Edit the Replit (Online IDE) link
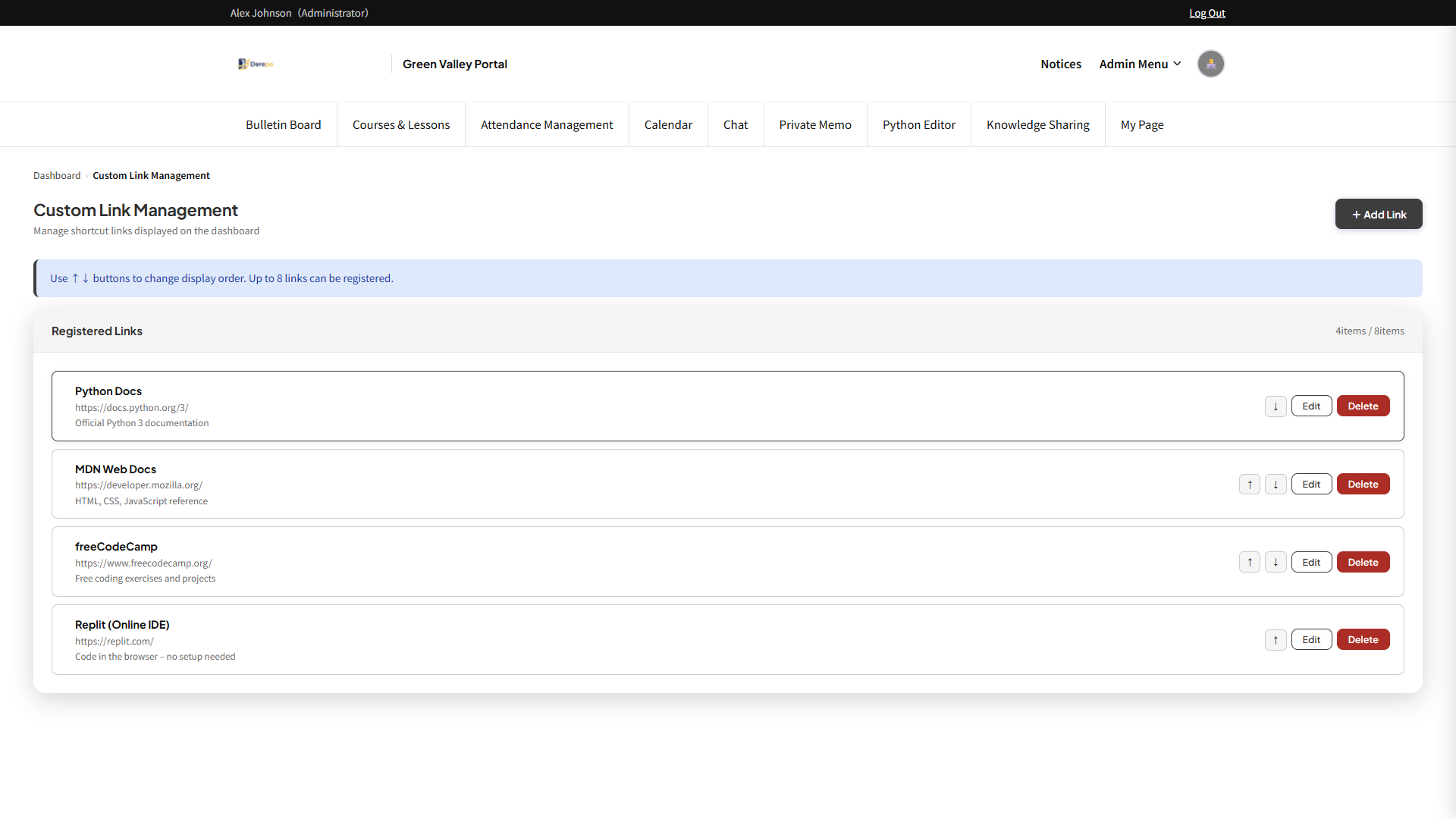This screenshot has width=1456, height=819. tap(1311, 640)
